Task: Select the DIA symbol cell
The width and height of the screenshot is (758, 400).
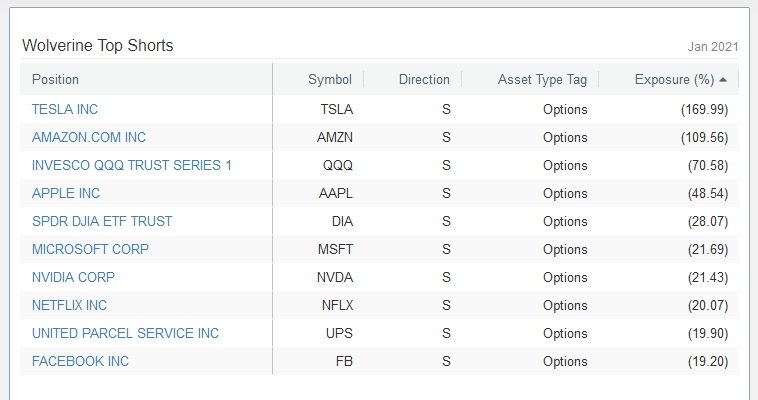Action: click(x=342, y=222)
